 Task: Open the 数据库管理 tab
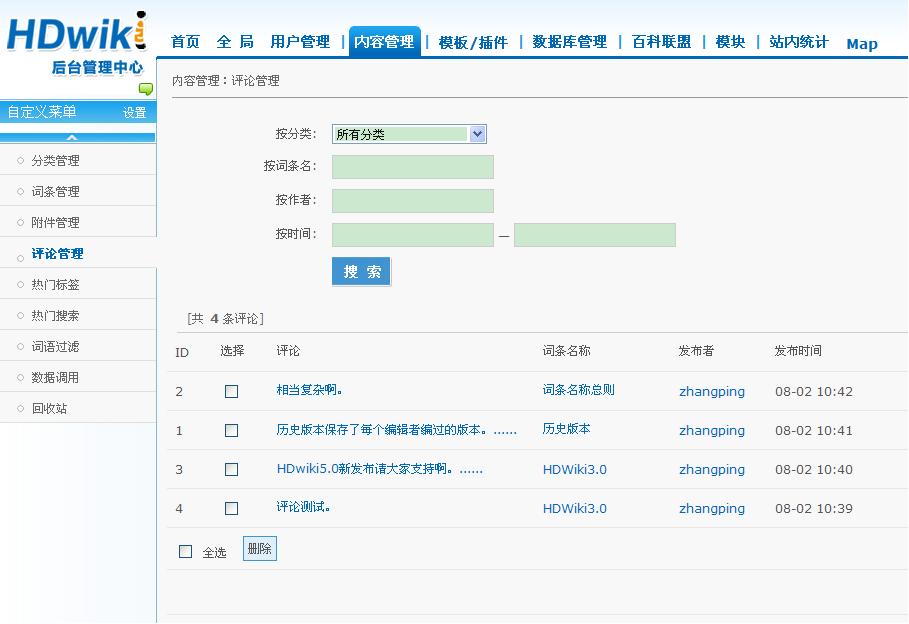[569, 42]
